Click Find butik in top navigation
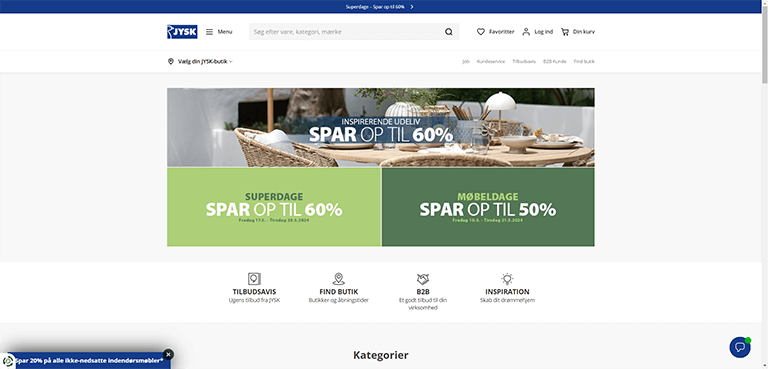The height and width of the screenshot is (369, 768). (x=584, y=62)
